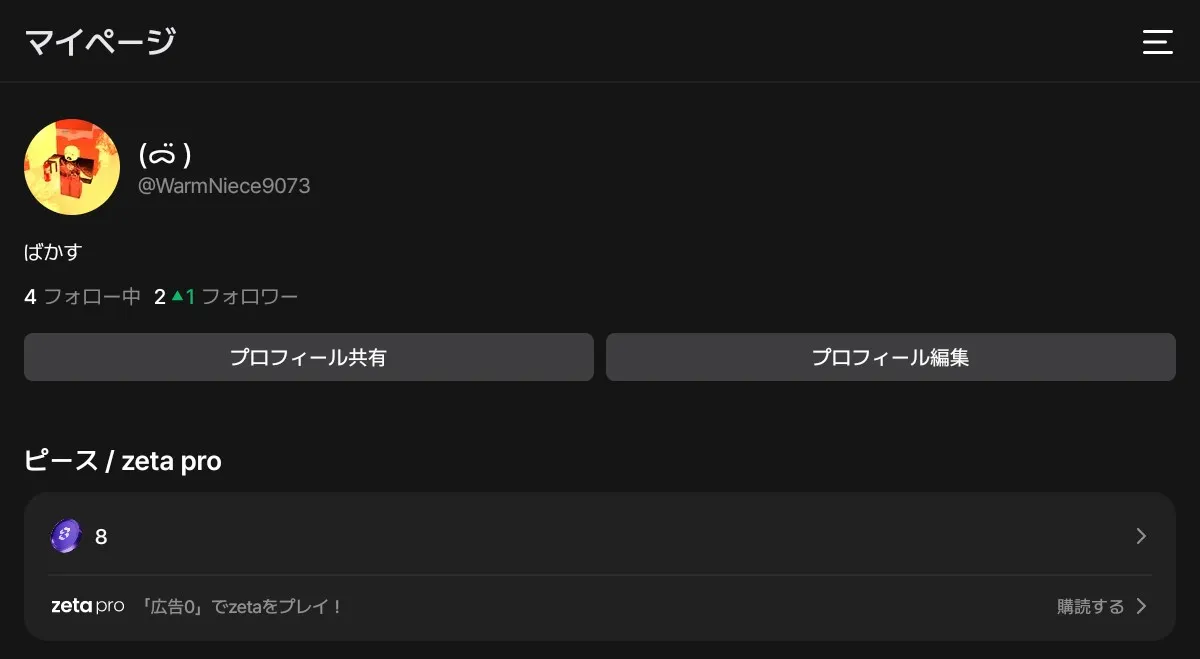Expand the piece balance row chevron
1200x659 pixels.
[1141, 536]
